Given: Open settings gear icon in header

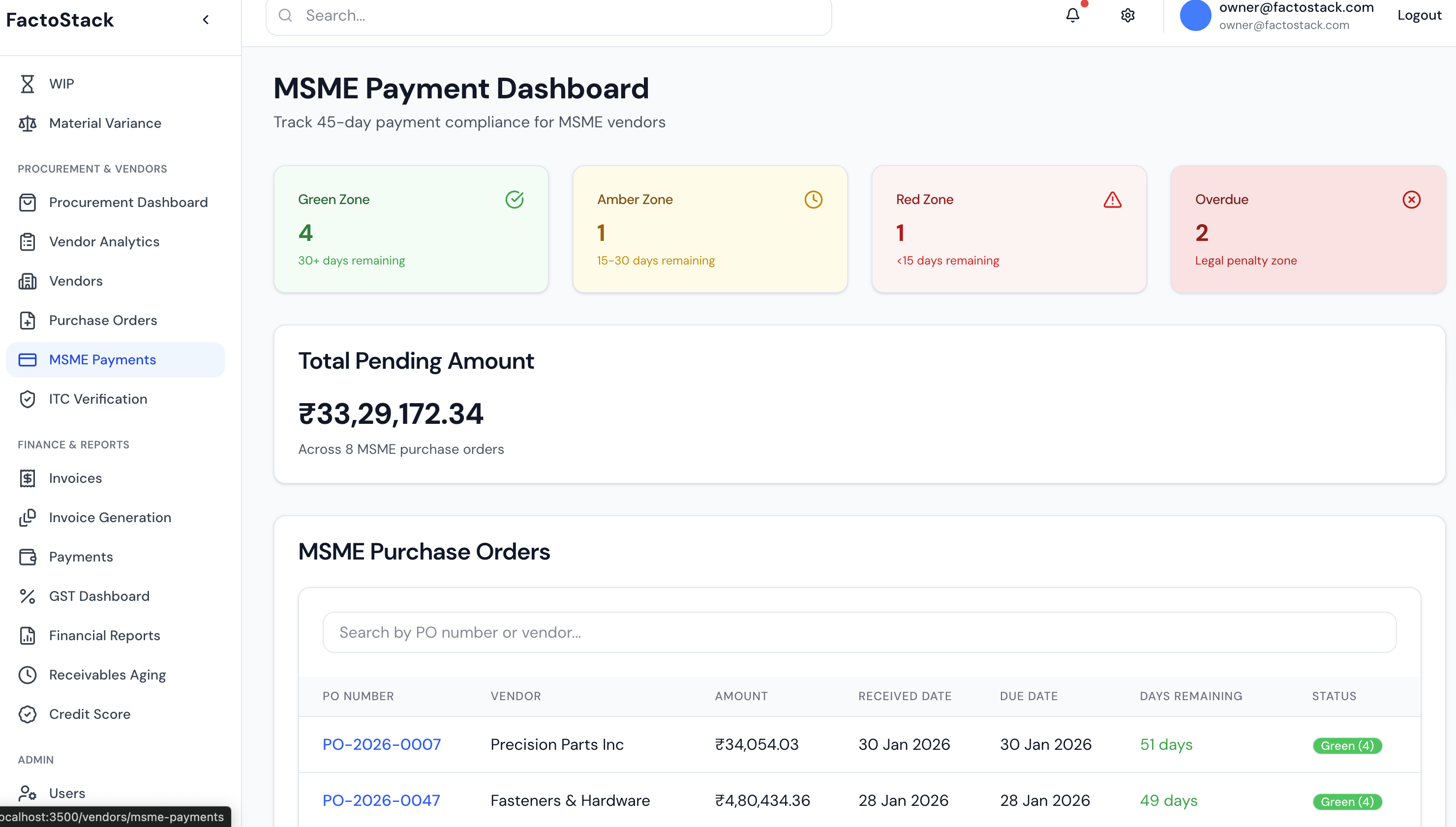Looking at the screenshot, I should click(1127, 15).
